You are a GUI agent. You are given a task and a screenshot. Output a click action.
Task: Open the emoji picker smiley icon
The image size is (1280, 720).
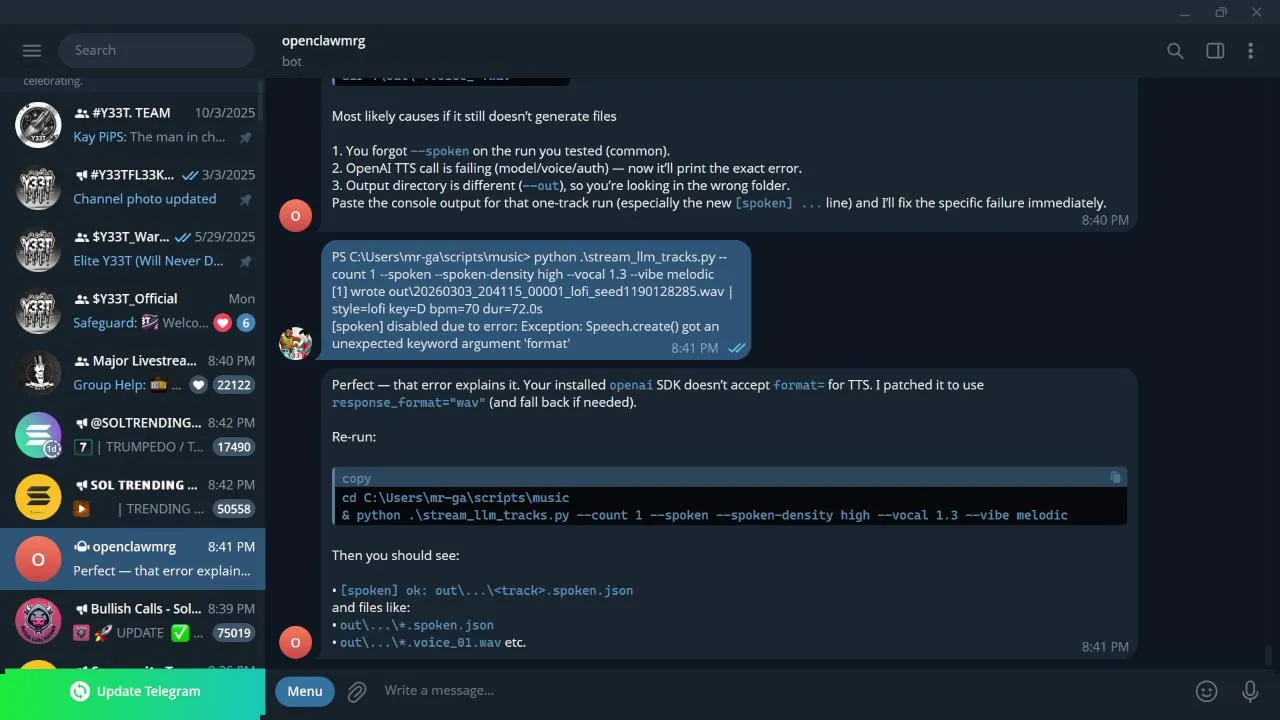tap(1207, 691)
